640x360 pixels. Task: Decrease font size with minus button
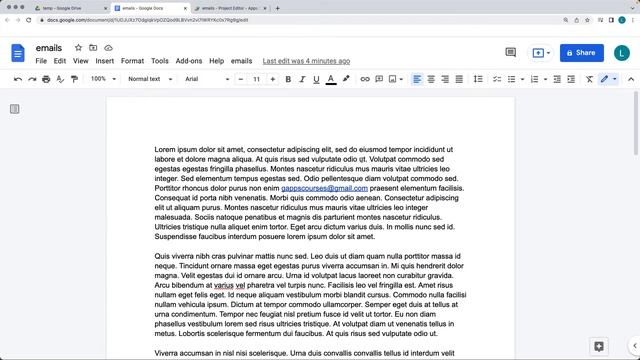click(241, 79)
